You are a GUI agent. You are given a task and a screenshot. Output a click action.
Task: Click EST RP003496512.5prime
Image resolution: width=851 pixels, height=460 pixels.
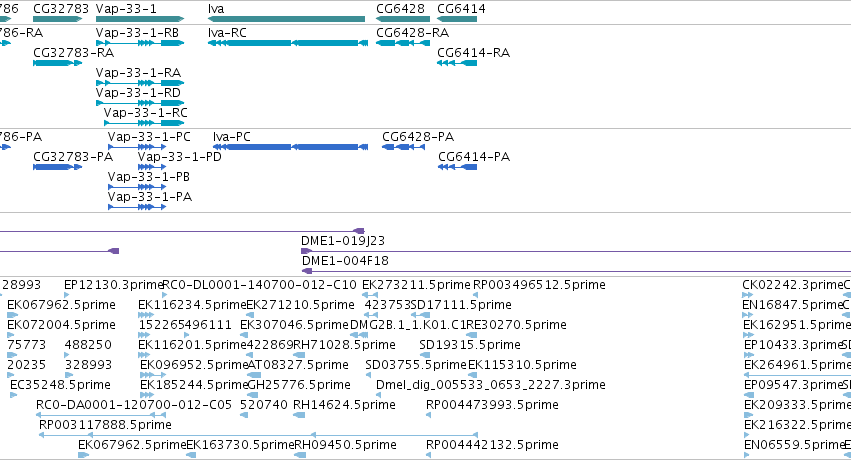539,285
